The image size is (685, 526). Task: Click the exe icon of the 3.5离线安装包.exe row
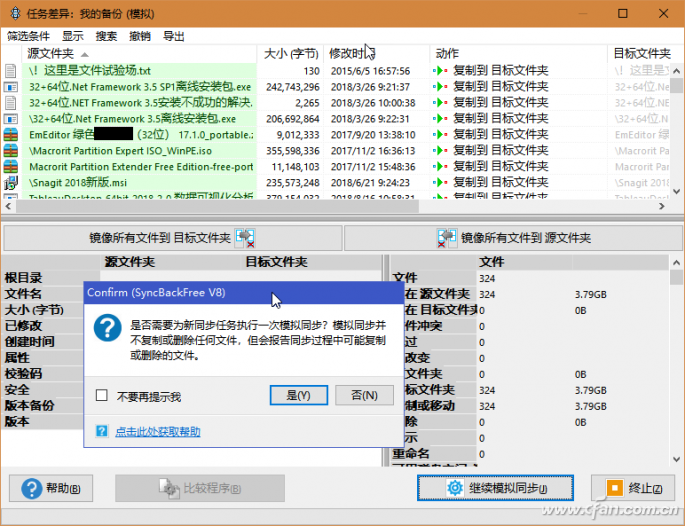click(10, 119)
